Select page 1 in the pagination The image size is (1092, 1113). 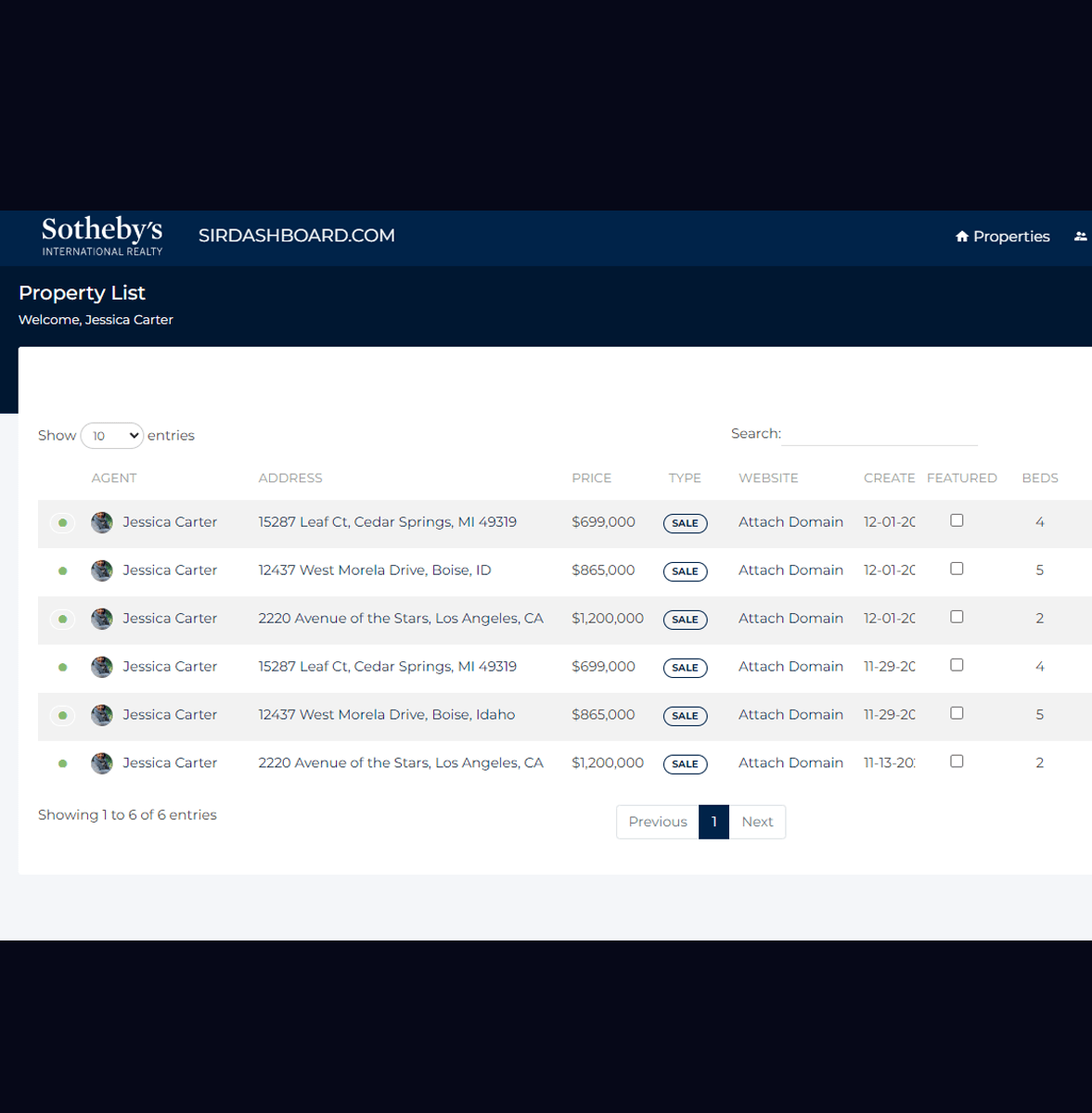(713, 822)
